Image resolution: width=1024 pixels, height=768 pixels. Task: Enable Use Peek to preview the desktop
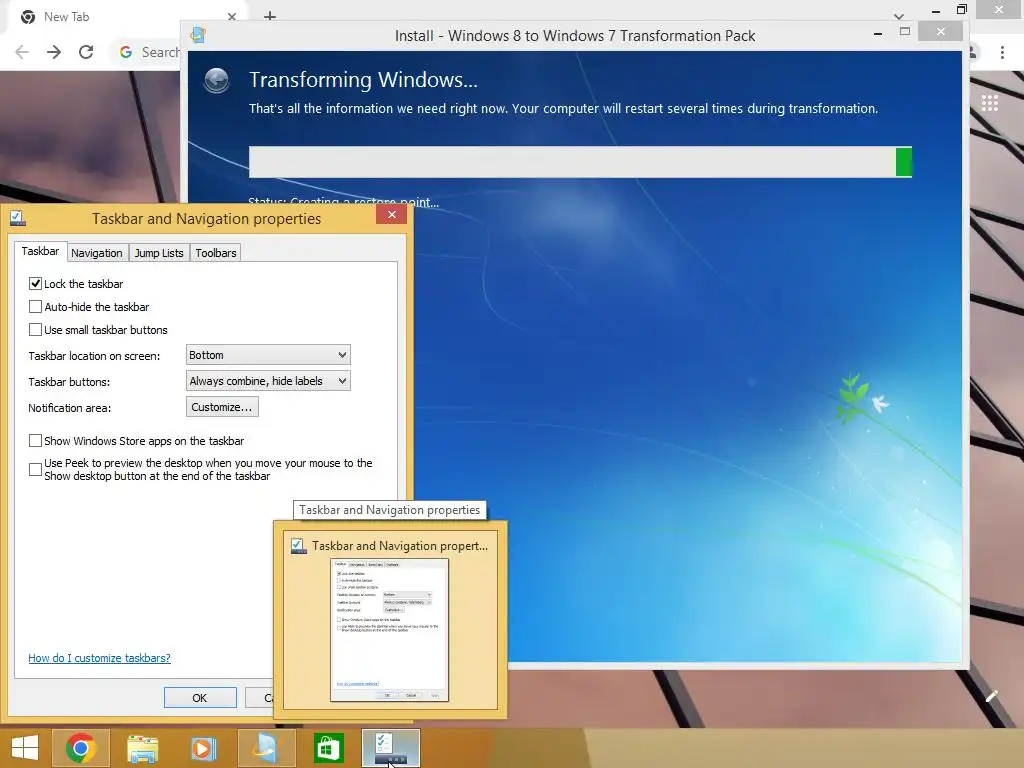point(35,470)
